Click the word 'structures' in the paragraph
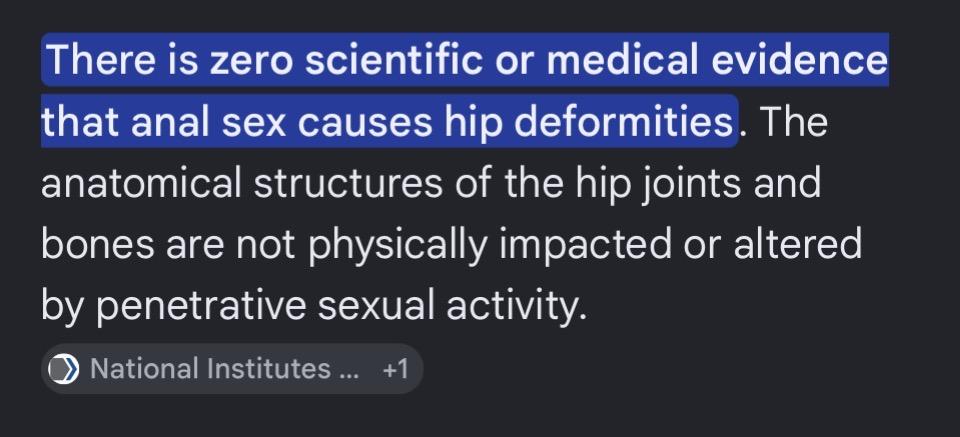The height and width of the screenshot is (437, 960). coord(348,183)
